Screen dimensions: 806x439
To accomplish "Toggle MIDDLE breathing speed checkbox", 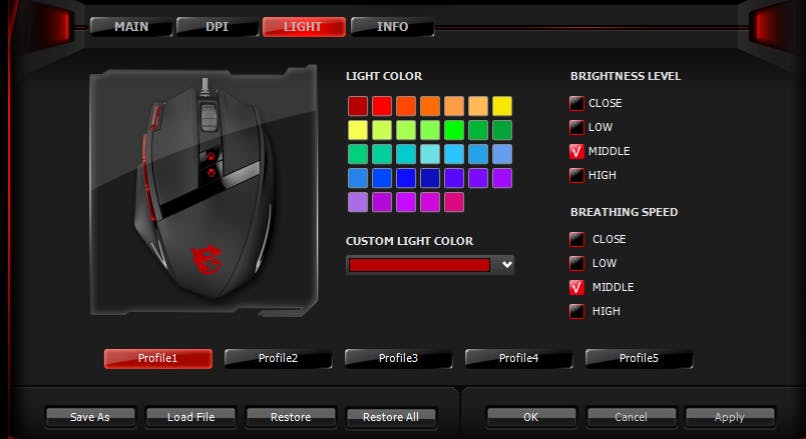I will click(x=577, y=287).
